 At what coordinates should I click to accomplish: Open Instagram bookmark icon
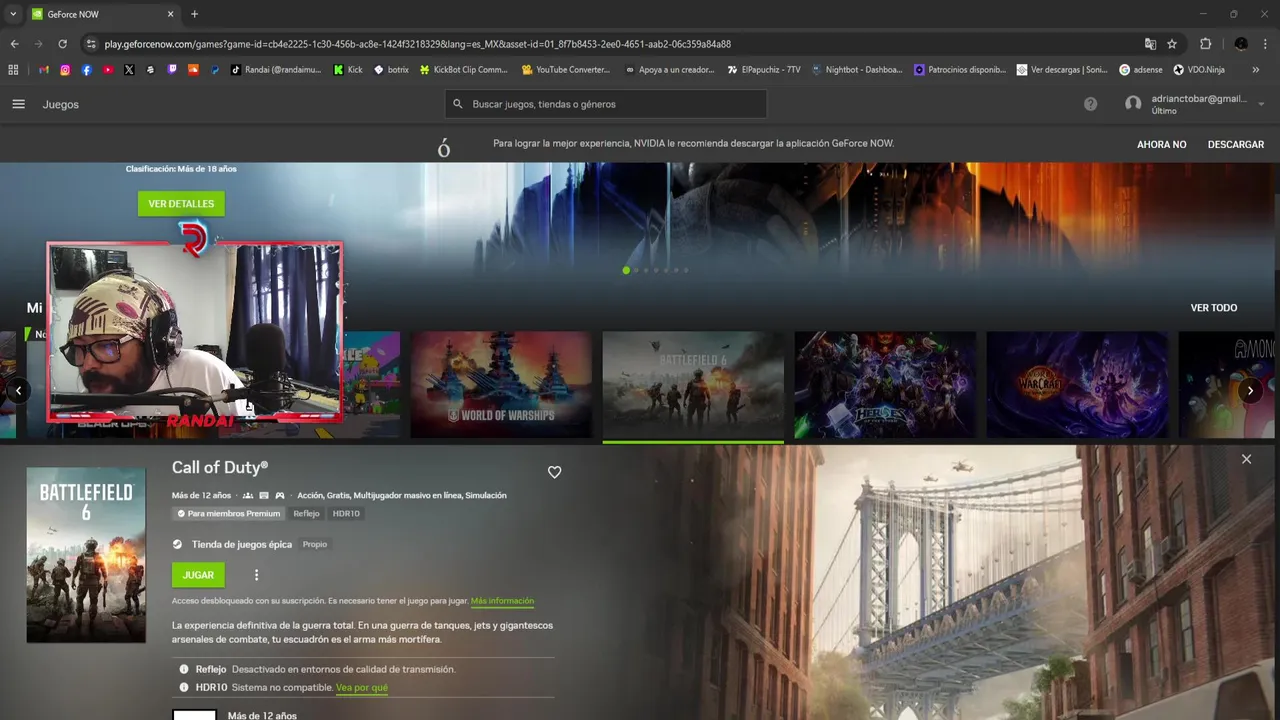(x=65, y=70)
